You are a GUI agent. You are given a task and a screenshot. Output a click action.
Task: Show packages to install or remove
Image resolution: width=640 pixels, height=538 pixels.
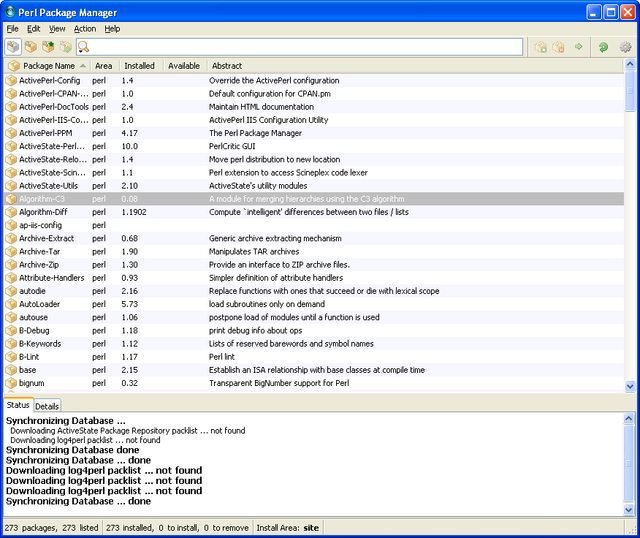(x=65, y=47)
